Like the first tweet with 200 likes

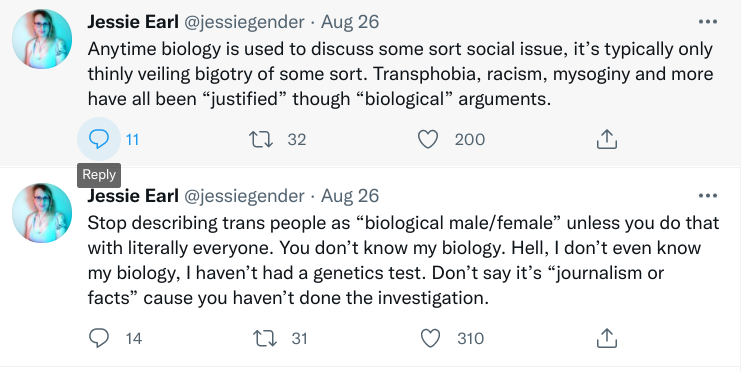[x=428, y=139]
